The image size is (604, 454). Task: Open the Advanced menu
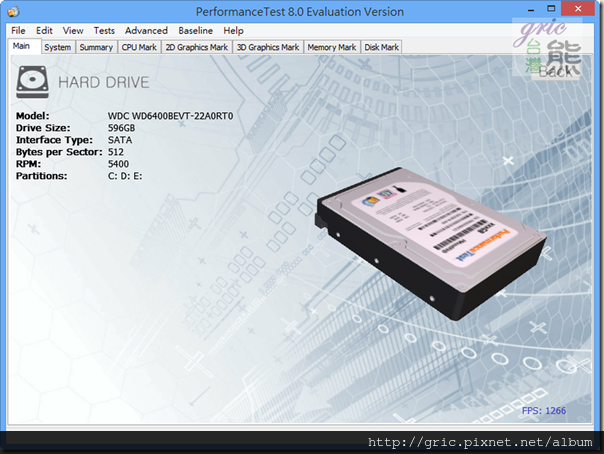[146, 30]
